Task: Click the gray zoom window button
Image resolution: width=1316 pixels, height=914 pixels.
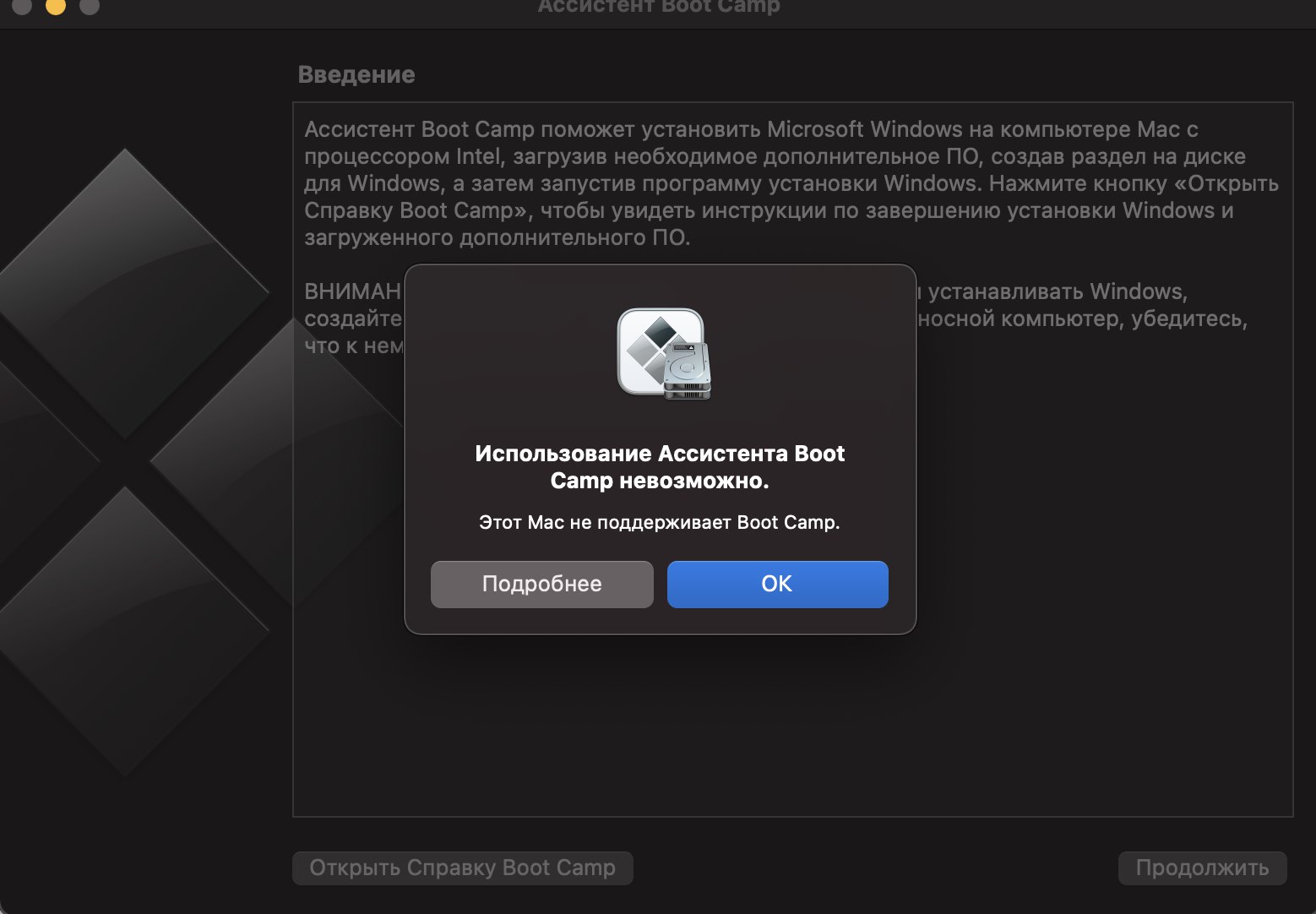Action: click(x=89, y=6)
